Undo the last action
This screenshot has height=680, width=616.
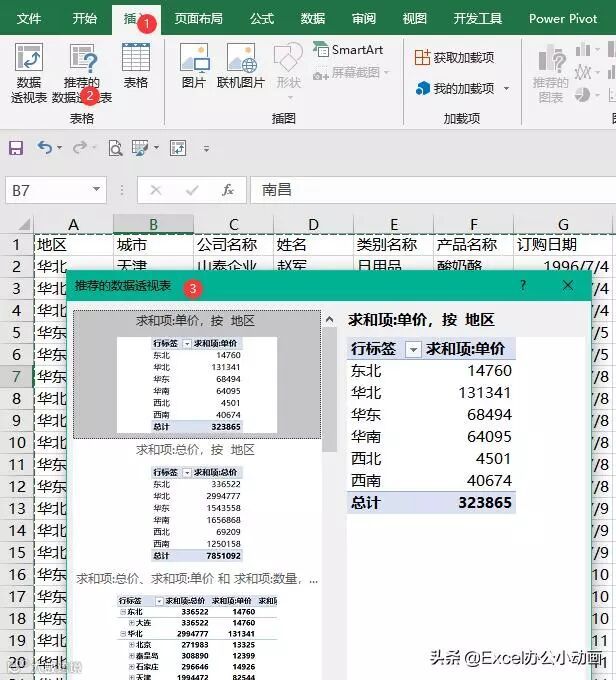[45, 148]
